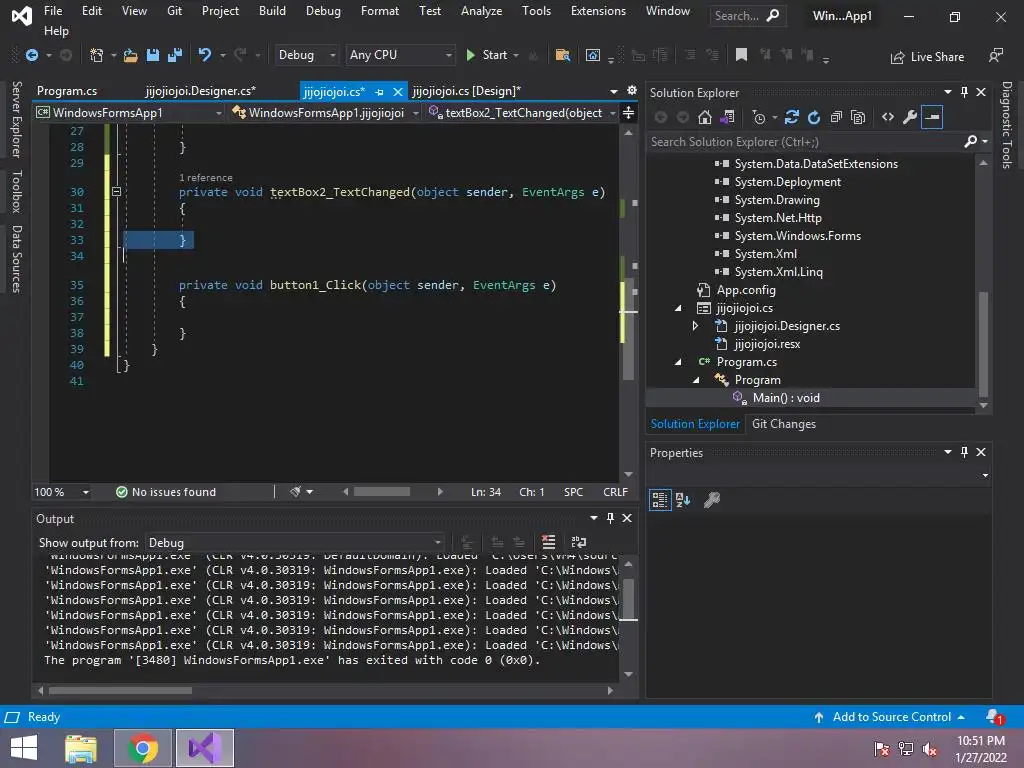Undo the last action with the undo icon

pyautogui.click(x=205, y=56)
